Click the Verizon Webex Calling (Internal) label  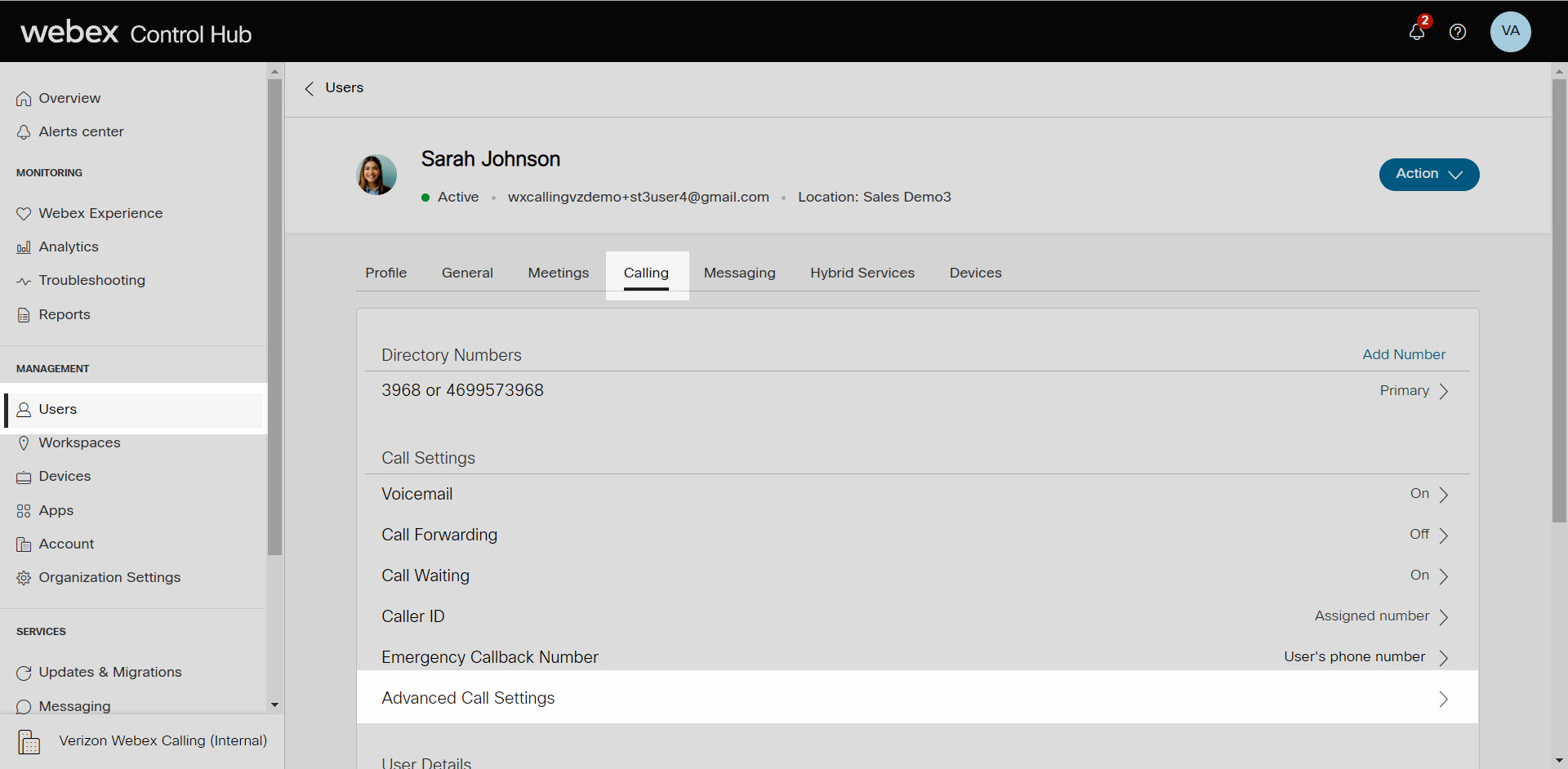point(163,740)
